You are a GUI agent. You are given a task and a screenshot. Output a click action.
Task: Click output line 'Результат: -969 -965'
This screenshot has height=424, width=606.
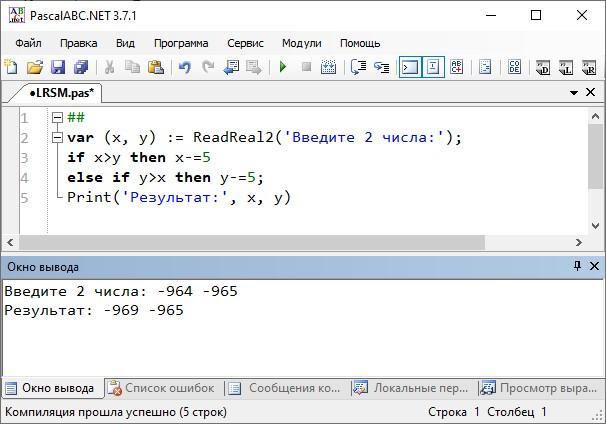[x=94, y=310]
